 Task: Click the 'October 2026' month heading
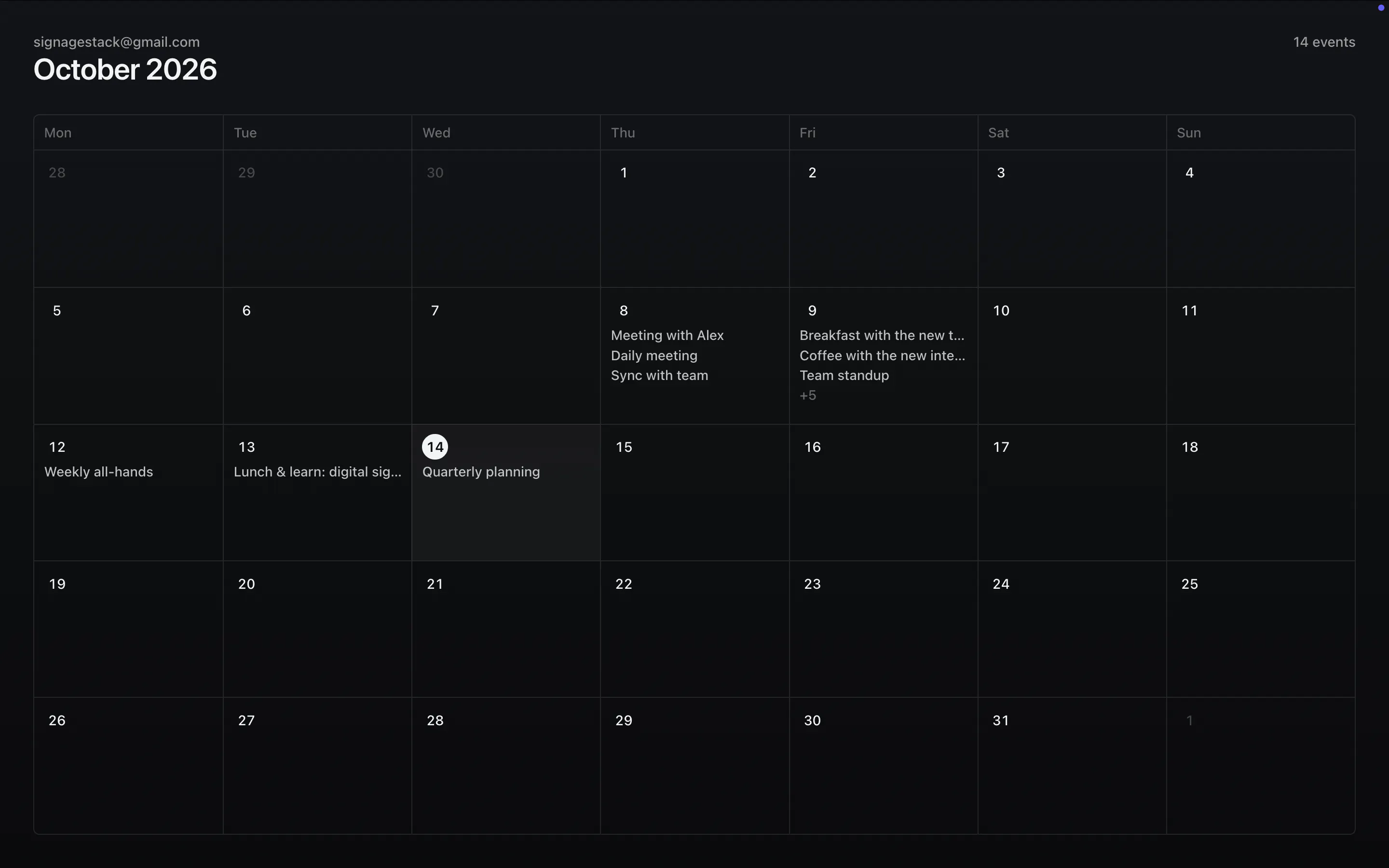point(125,69)
